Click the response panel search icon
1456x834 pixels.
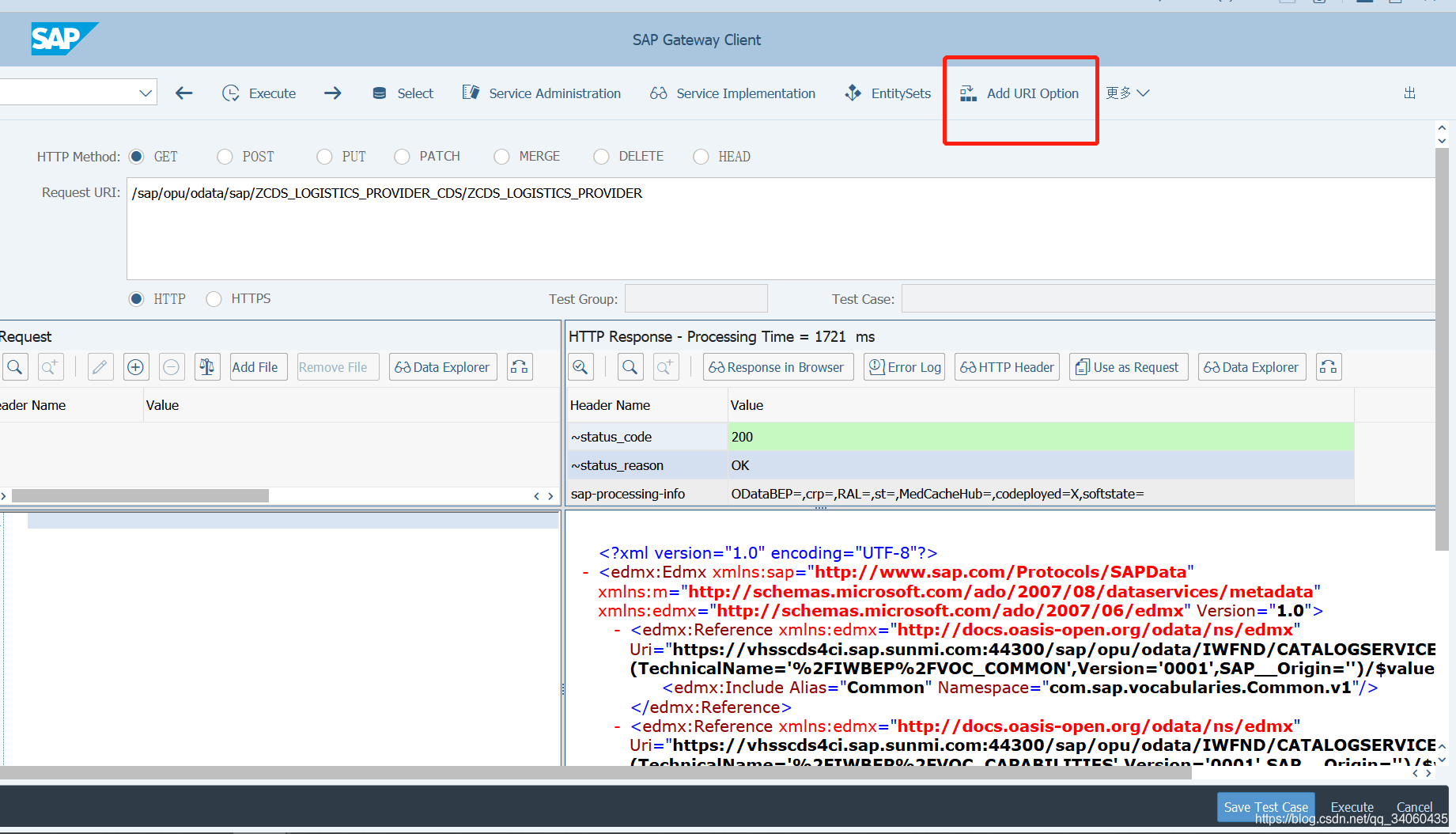[x=630, y=367]
